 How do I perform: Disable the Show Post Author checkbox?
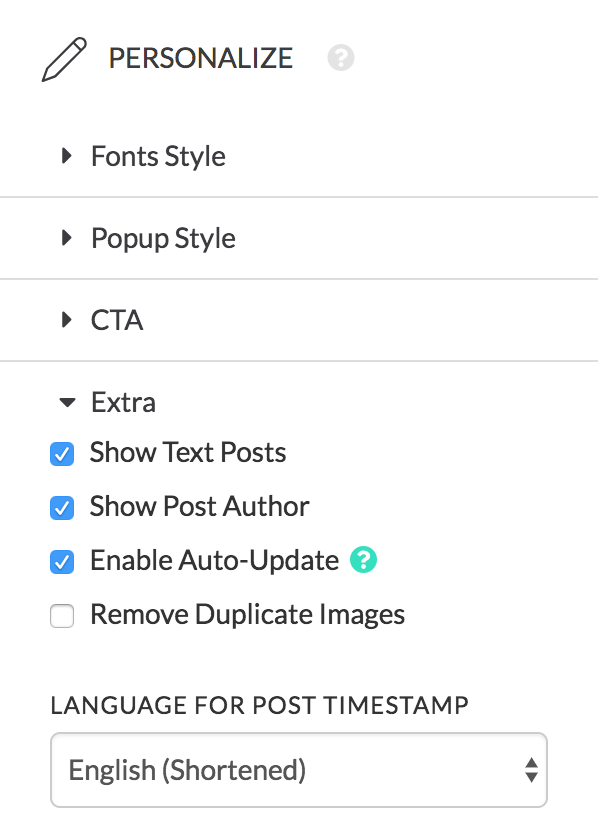[x=62, y=508]
